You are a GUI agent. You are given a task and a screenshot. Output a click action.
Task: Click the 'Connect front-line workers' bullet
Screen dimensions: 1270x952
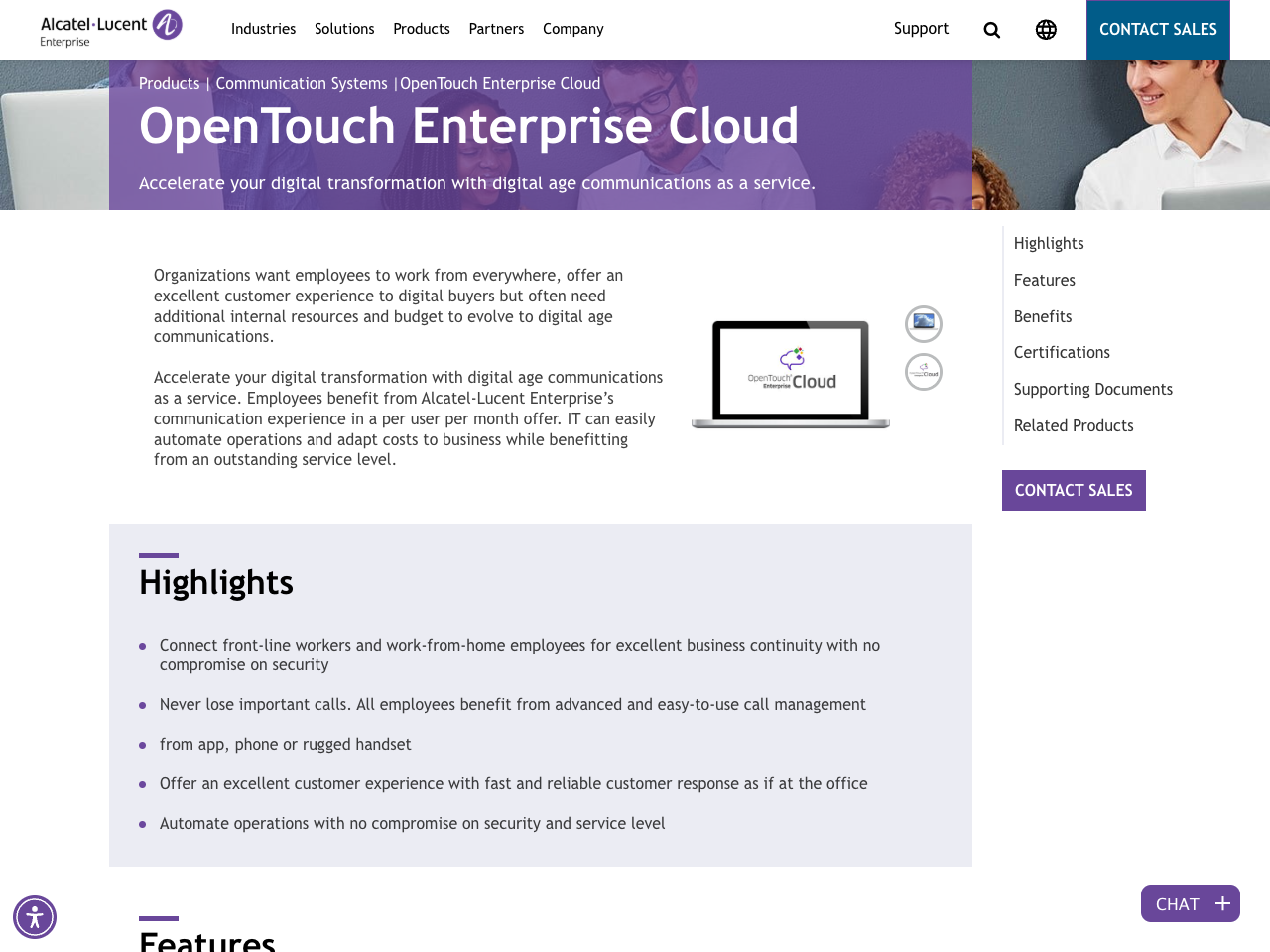click(520, 654)
